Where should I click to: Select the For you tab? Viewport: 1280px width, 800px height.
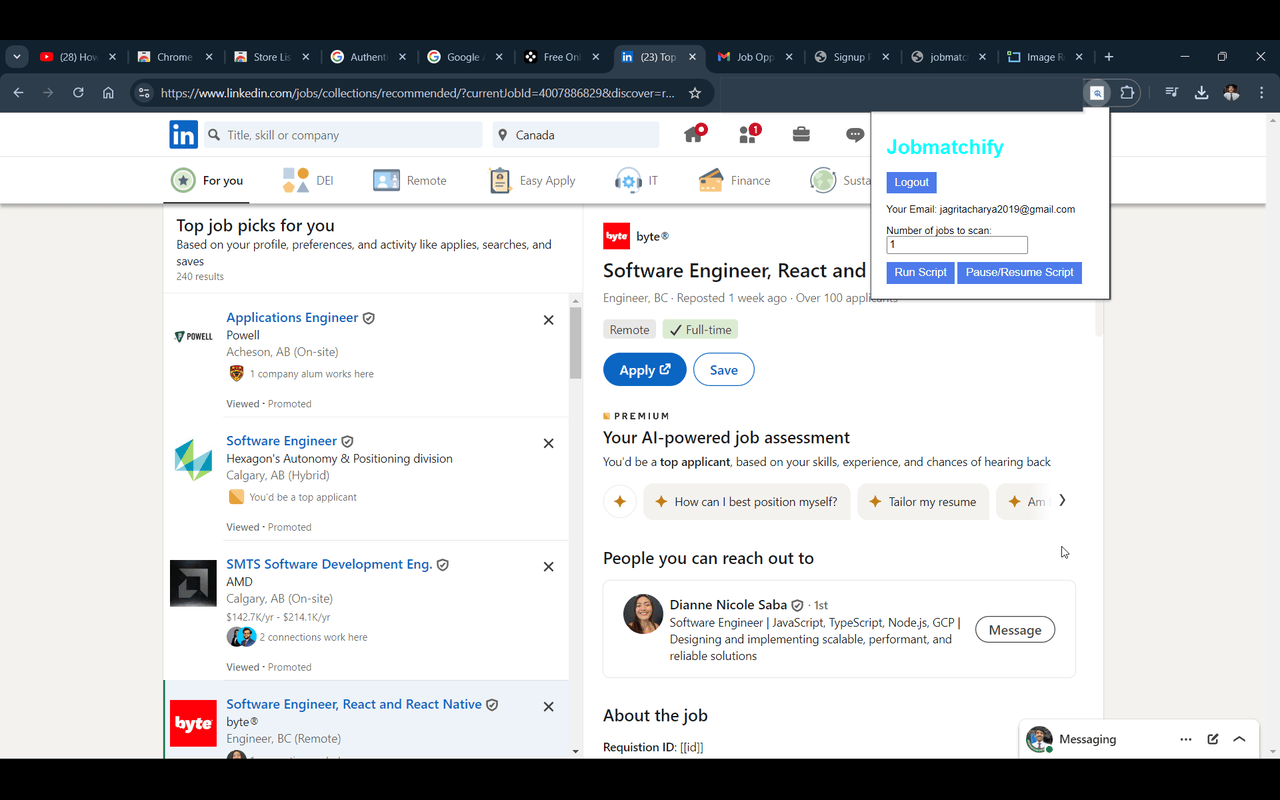point(207,181)
